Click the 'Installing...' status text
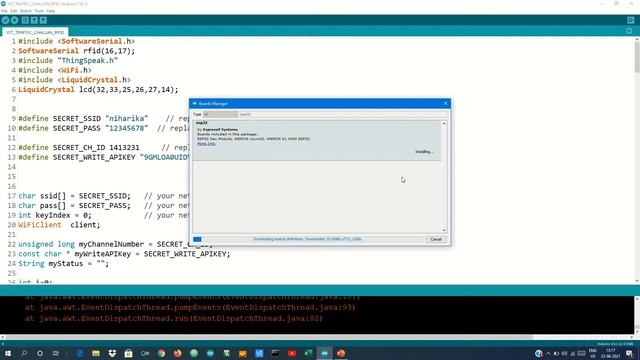640x360 pixels. pos(424,152)
